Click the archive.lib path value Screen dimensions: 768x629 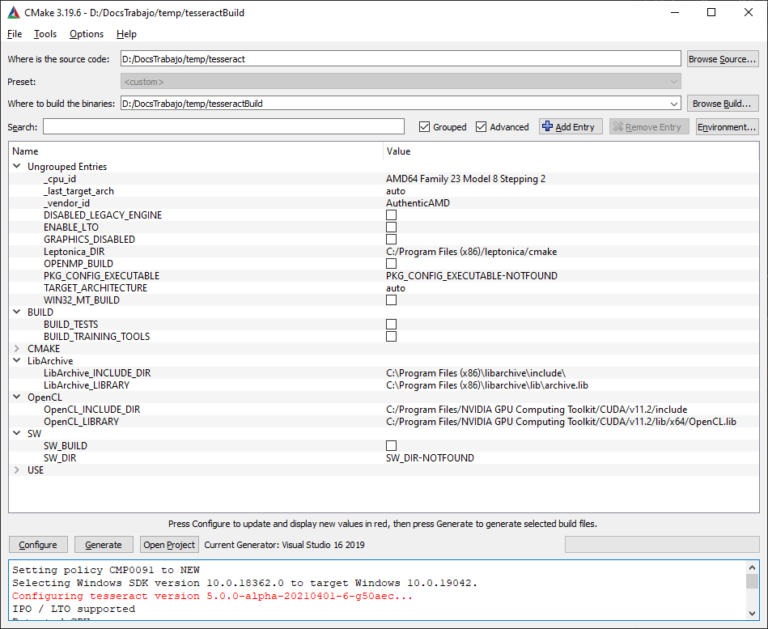point(487,385)
